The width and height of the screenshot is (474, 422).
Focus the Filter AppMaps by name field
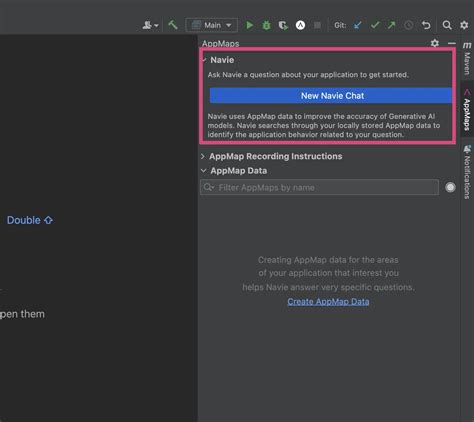pyautogui.click(x=319, y=187)
